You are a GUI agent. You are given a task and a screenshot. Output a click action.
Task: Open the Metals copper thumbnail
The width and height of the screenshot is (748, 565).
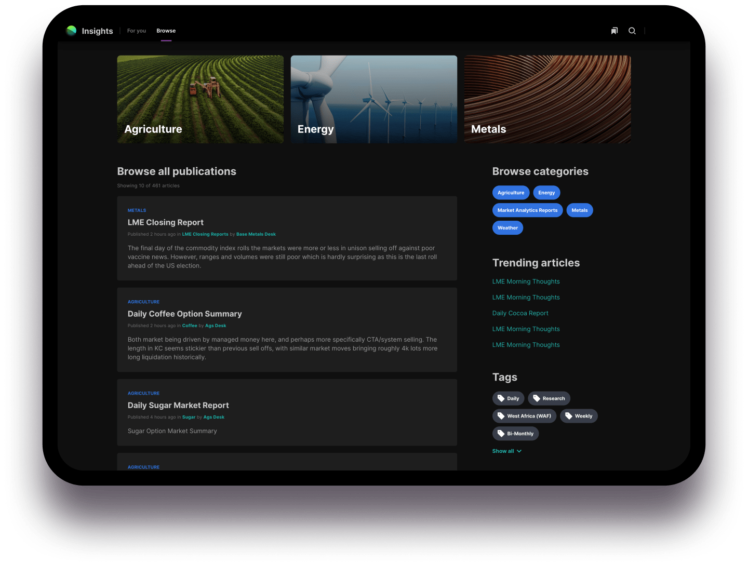pos(548,99)
